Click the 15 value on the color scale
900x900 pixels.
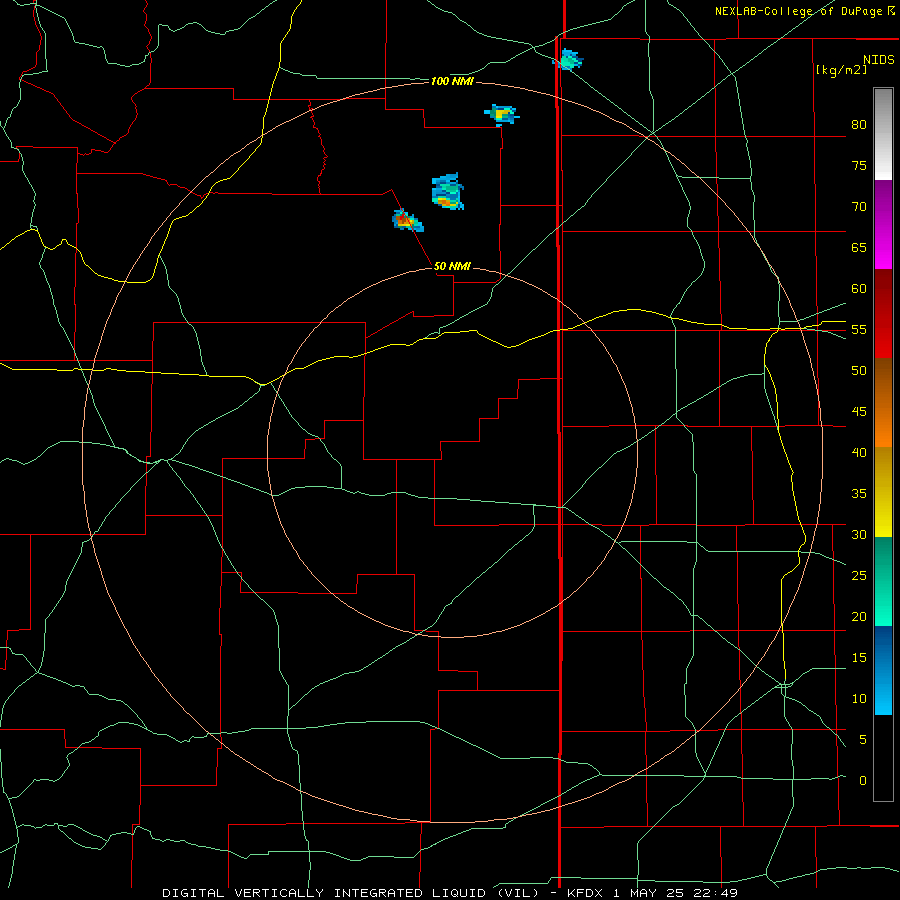point(859,657)
